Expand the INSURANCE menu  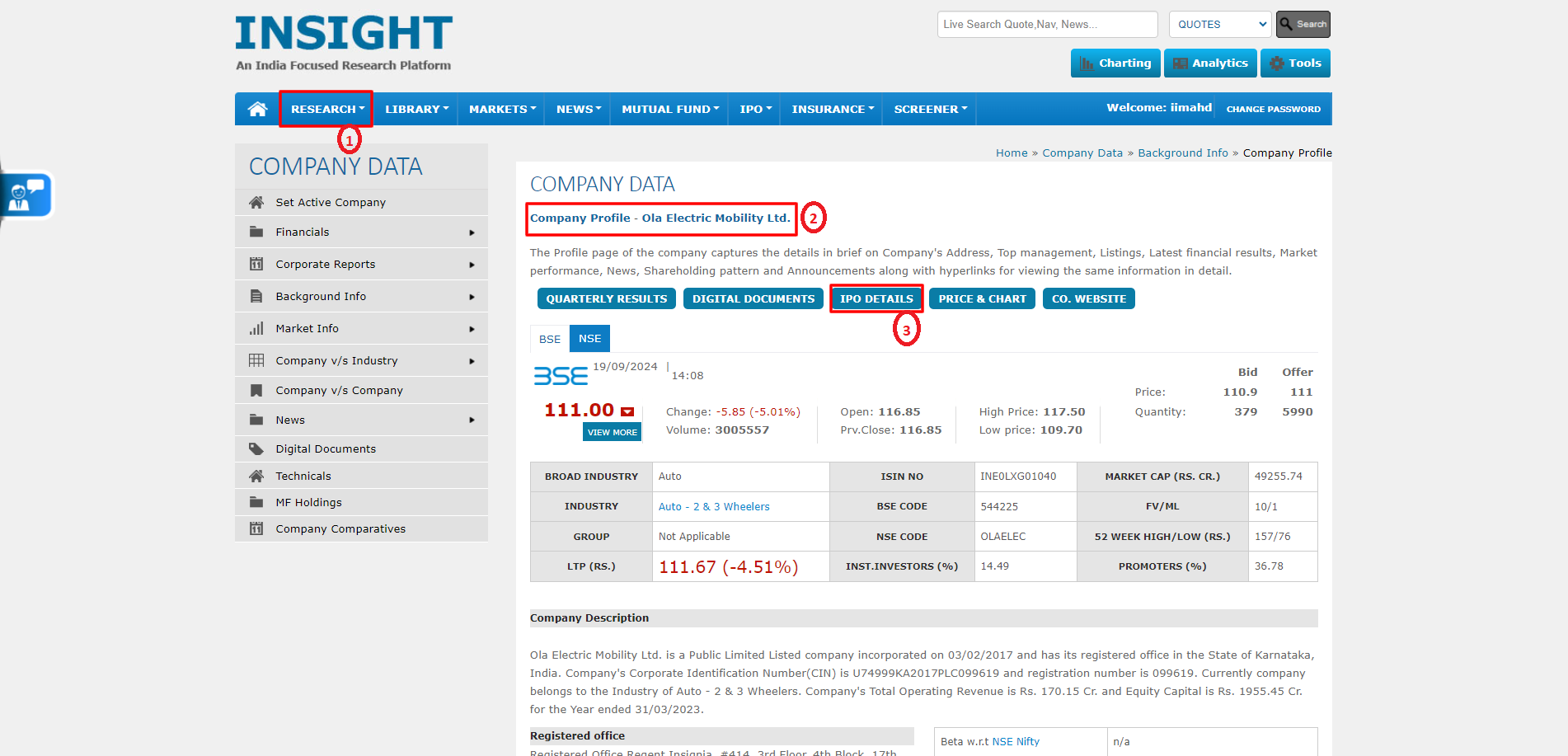coord(832,109)
